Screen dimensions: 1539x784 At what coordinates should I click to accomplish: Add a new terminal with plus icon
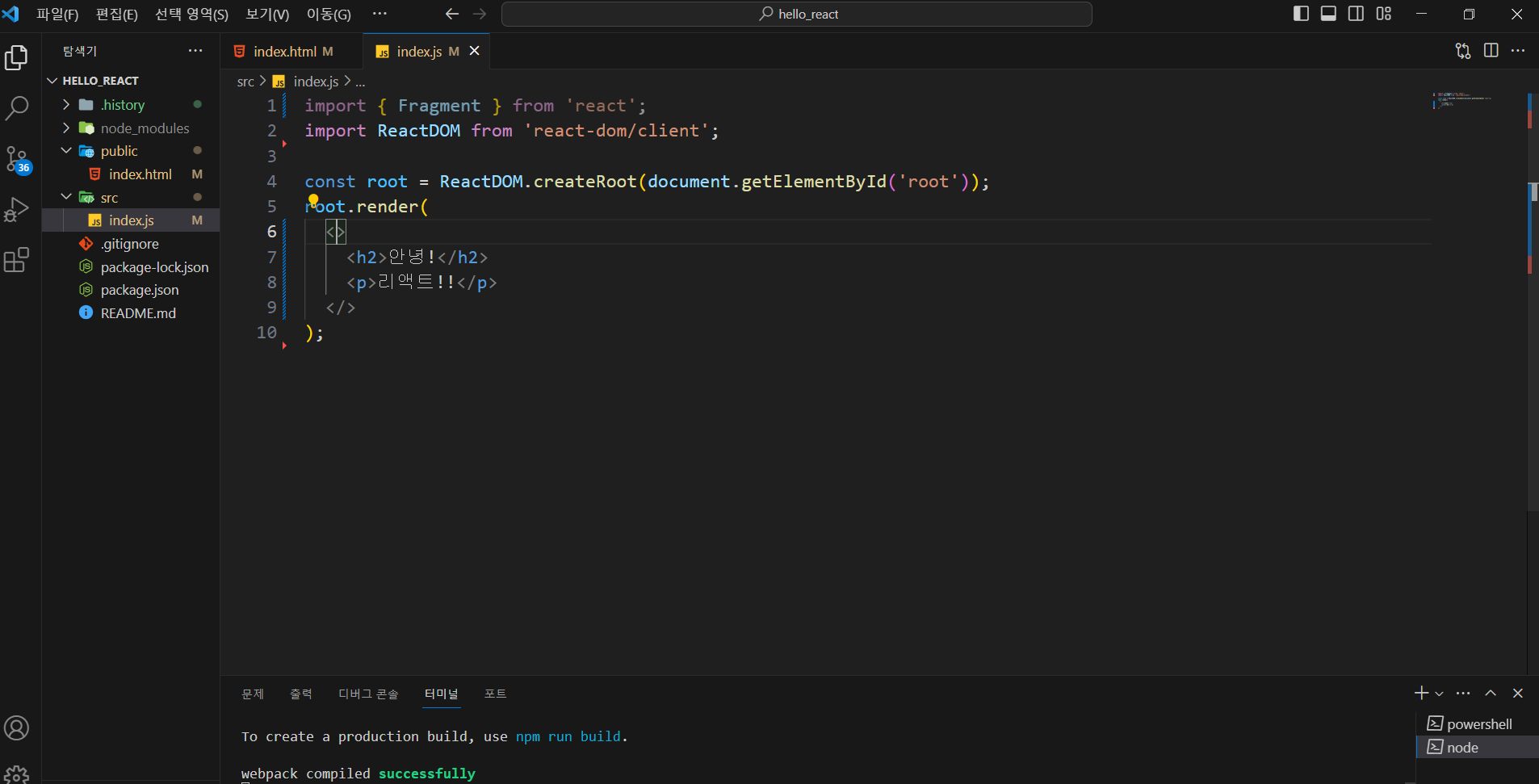pyautogui.click(x=1421, y=694)
